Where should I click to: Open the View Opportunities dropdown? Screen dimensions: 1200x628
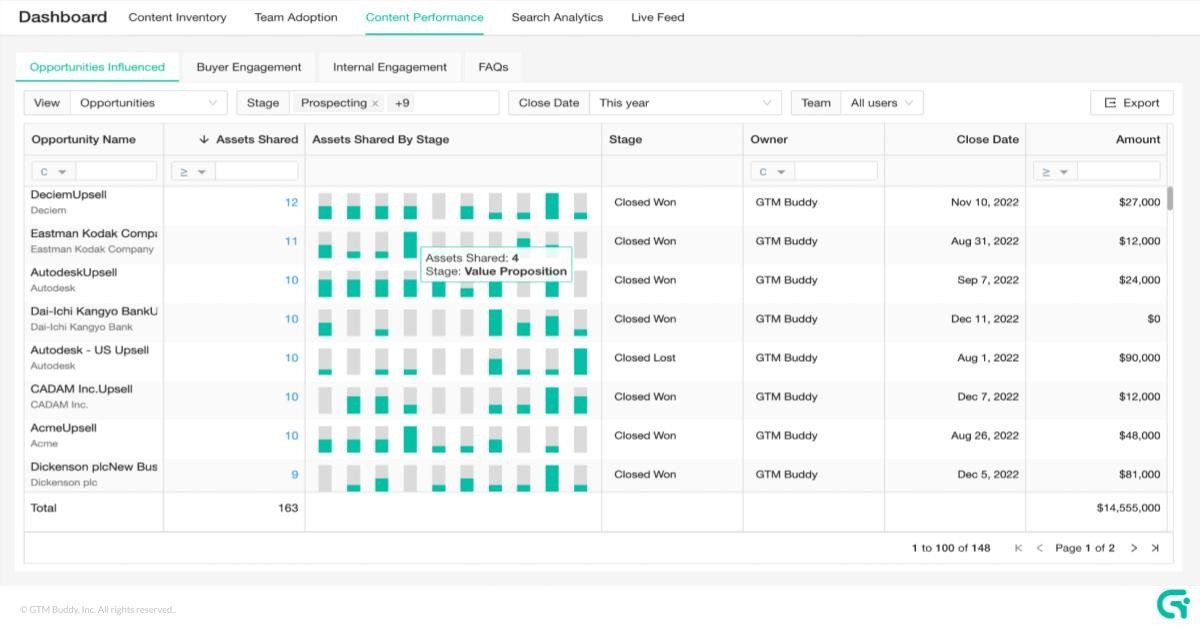150,102
